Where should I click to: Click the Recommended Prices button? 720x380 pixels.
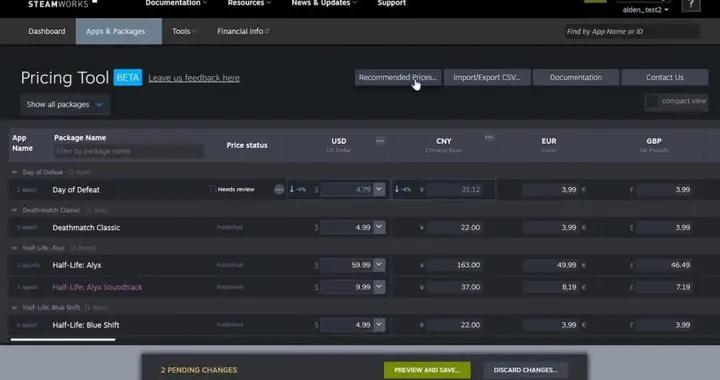tap(398, 78)
